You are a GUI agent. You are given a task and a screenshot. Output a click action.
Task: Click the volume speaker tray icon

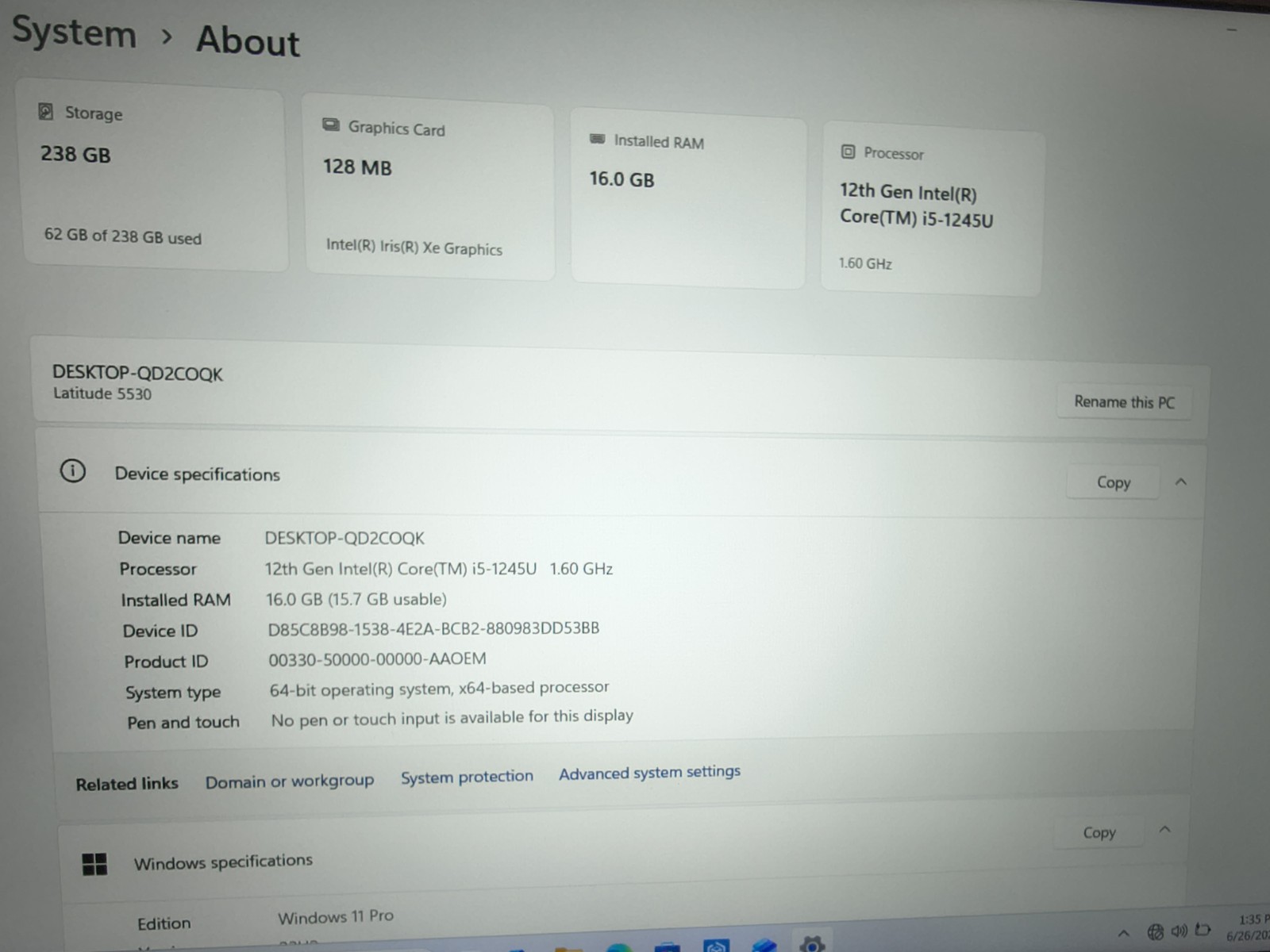(x=1180, y=931)
